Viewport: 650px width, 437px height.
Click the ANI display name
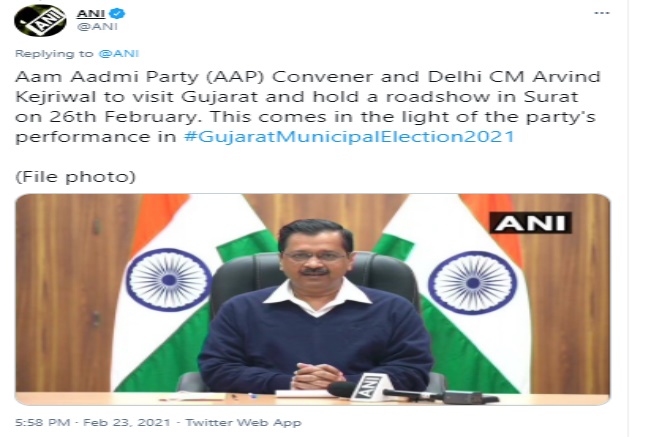click(x=92, y=13)
